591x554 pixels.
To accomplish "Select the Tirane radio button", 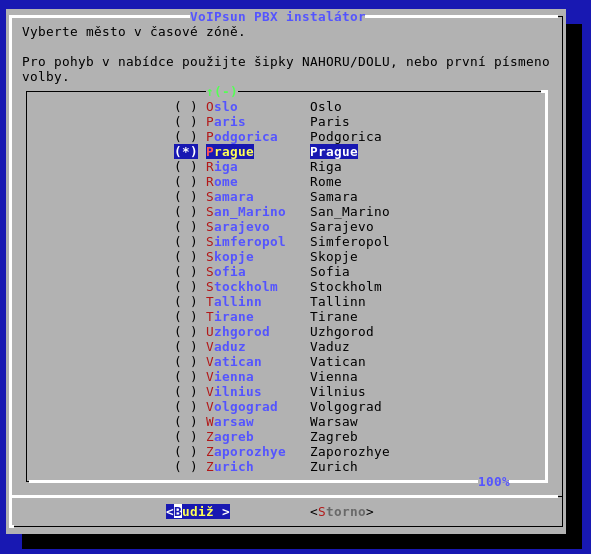I will [186, 317].
